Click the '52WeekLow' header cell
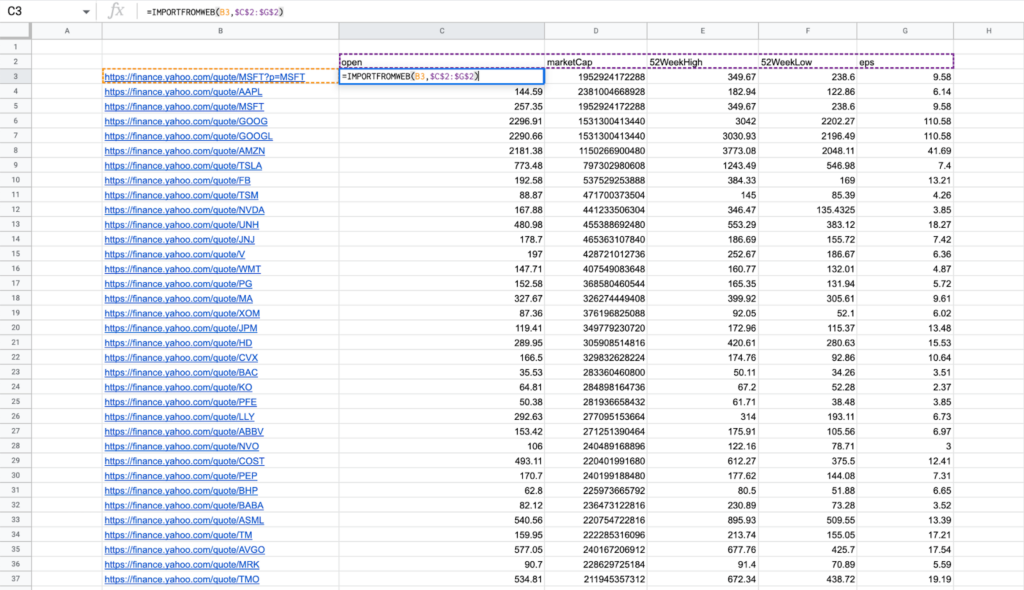 coord(808,61)
